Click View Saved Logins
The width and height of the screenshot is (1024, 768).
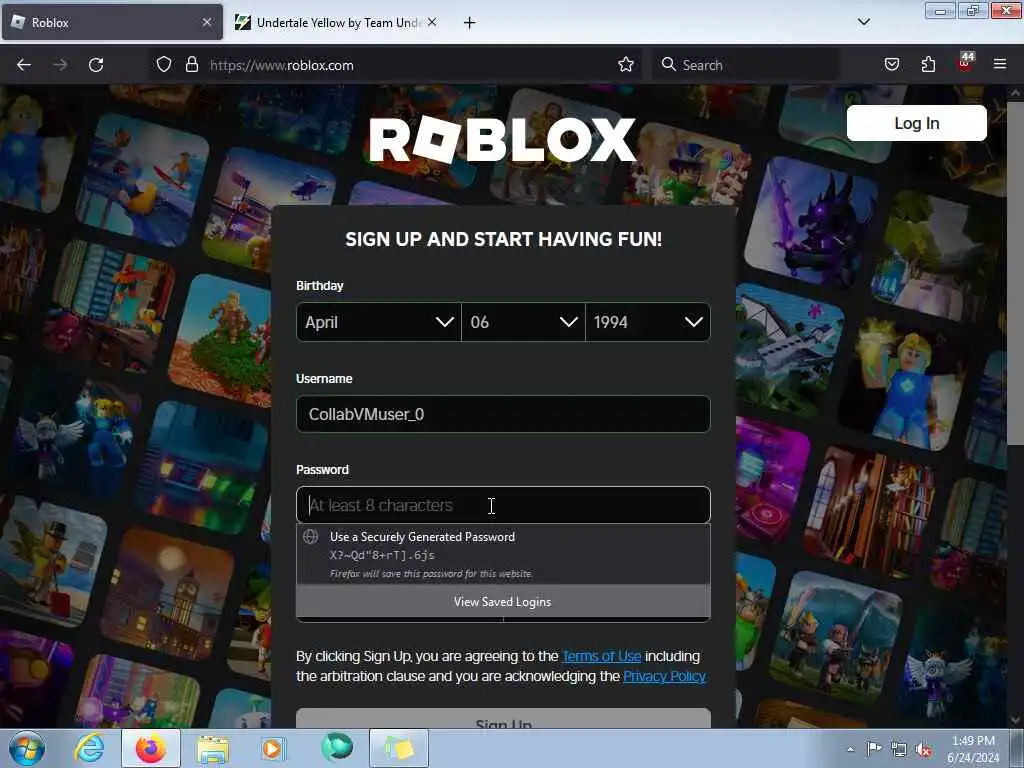coord(503,601)
